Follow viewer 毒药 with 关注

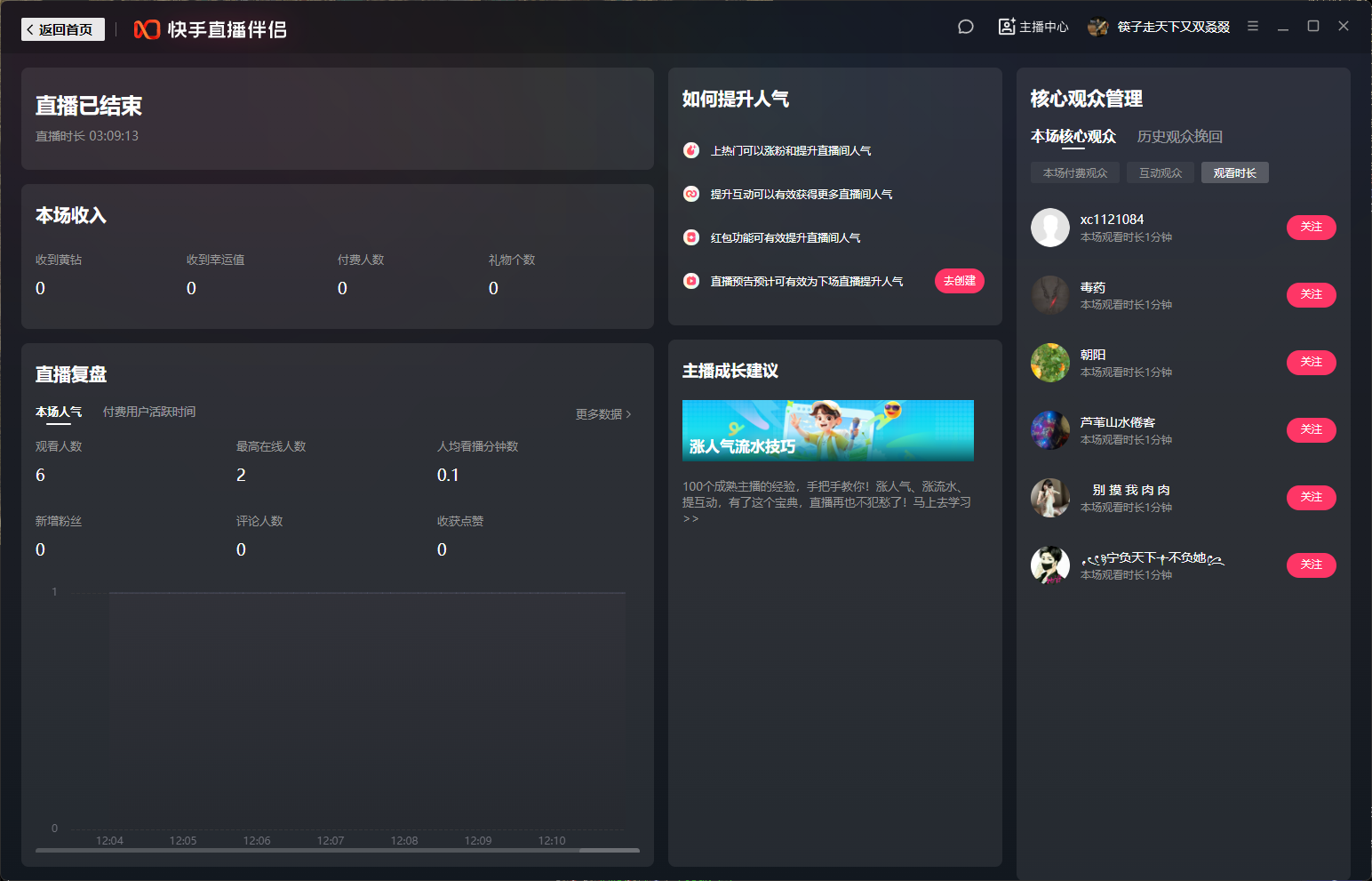click(1312, 295)
